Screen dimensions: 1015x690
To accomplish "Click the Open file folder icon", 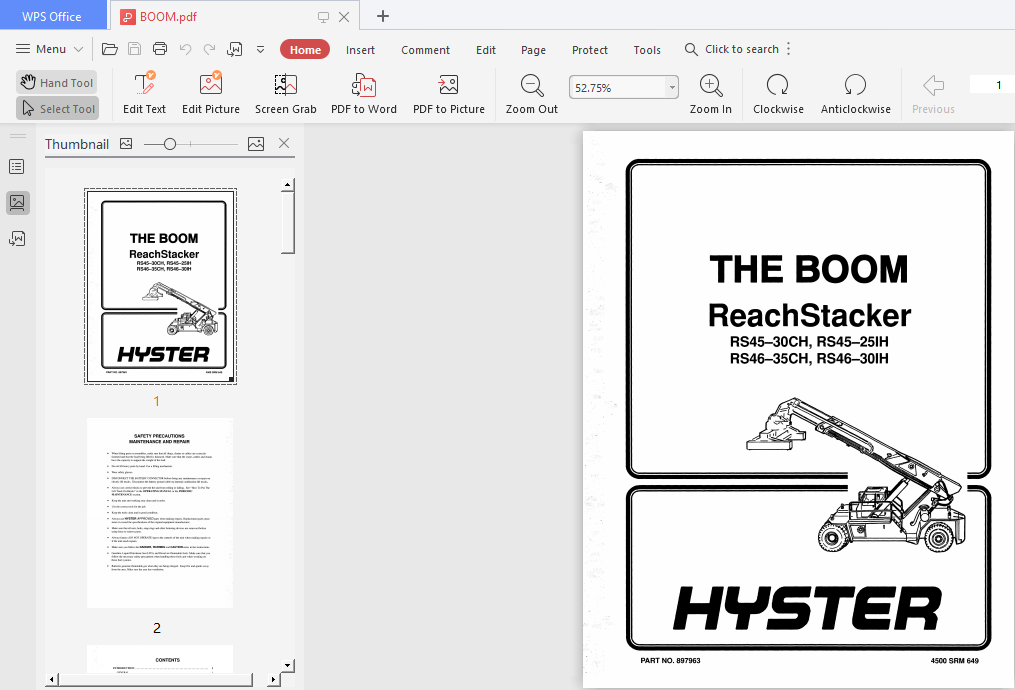I will pos(109,49).
